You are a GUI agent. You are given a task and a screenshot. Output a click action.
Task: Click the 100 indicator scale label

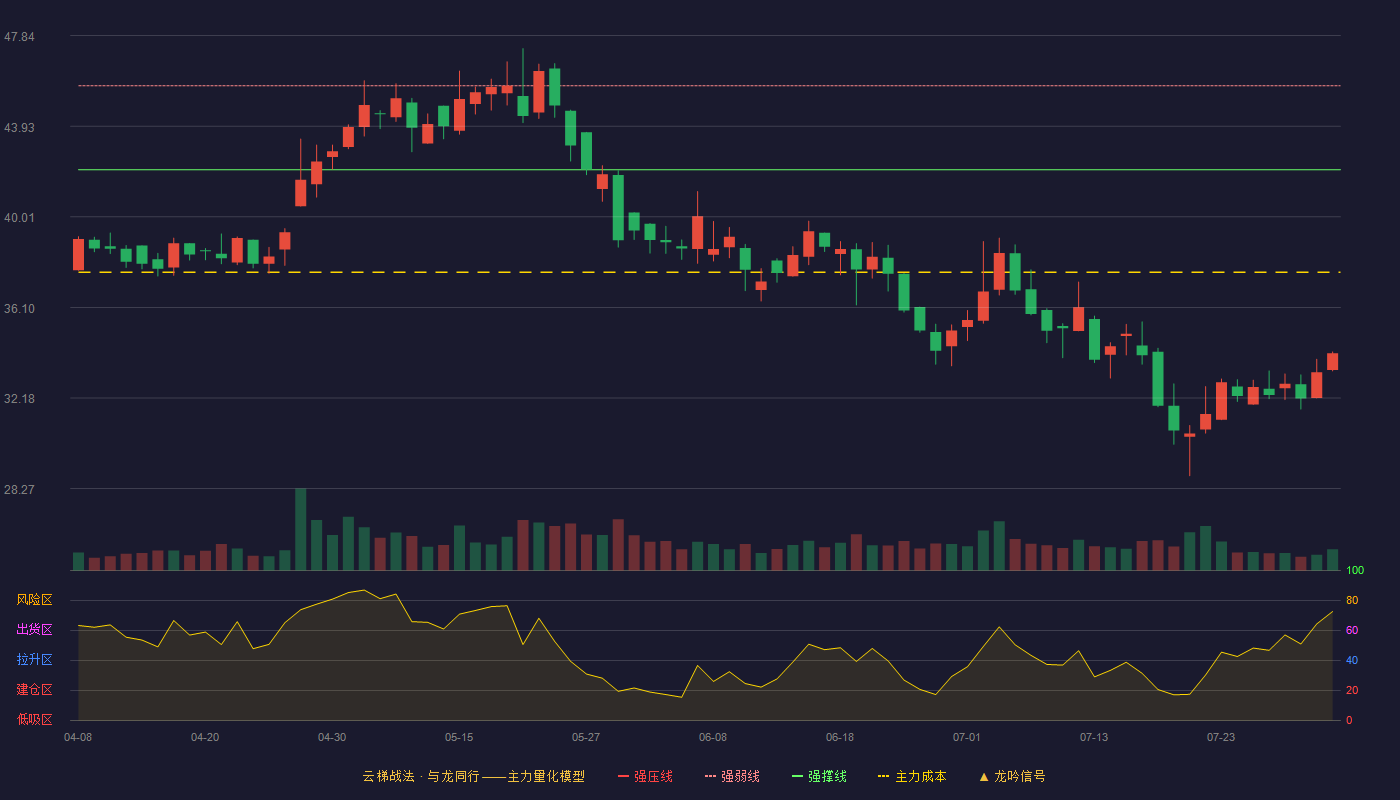(1355, 570)
